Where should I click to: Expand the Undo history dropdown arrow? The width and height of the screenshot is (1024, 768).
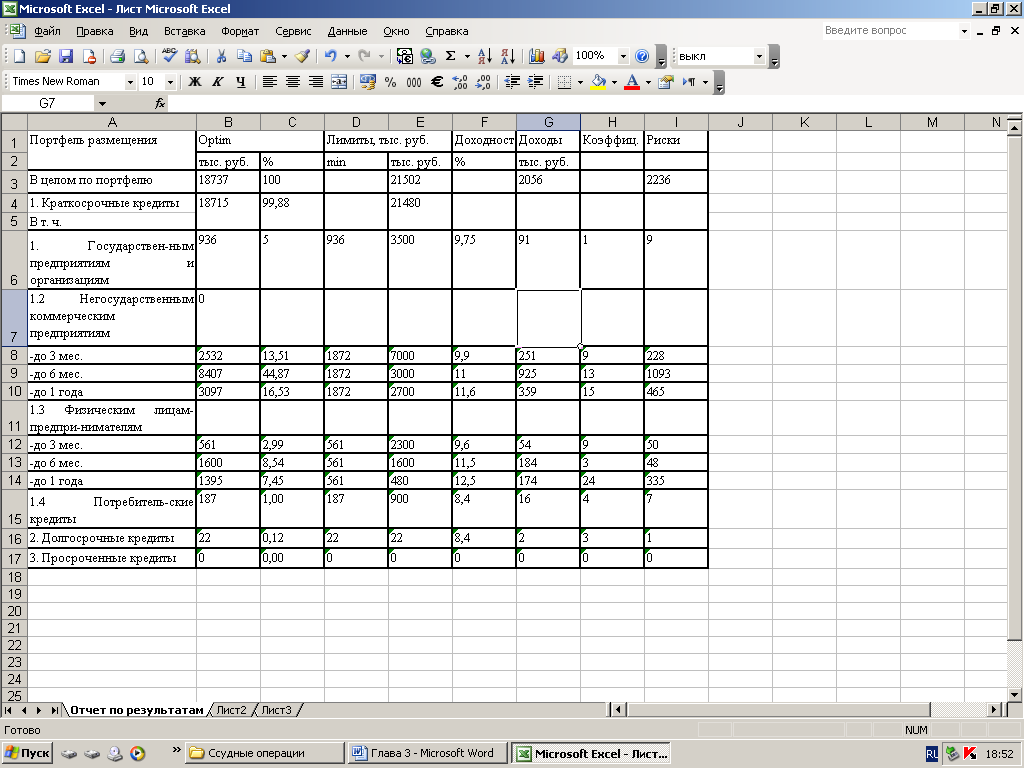(x=347, y=57)
